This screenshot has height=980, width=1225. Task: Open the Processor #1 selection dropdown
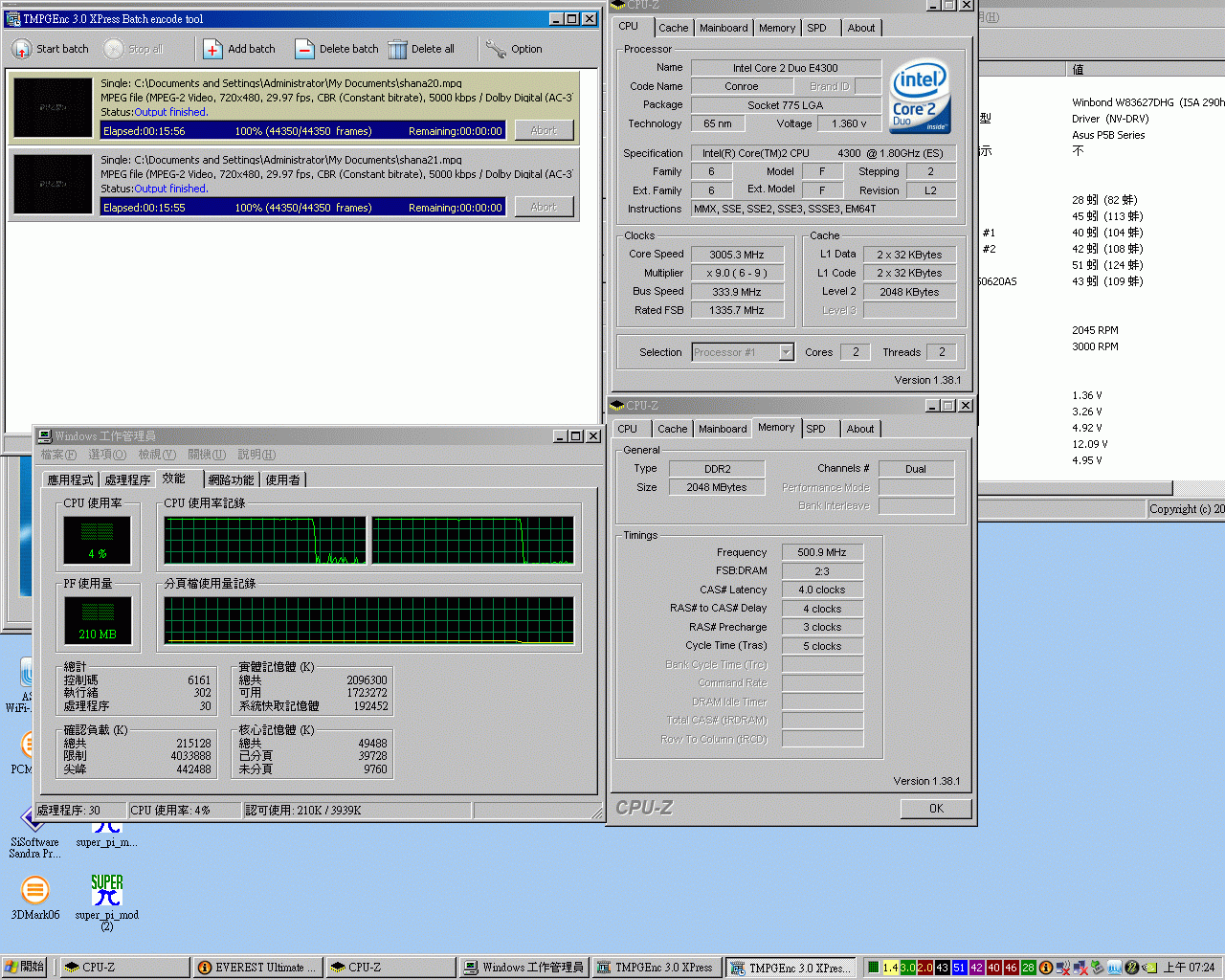[x=786, y=352]
